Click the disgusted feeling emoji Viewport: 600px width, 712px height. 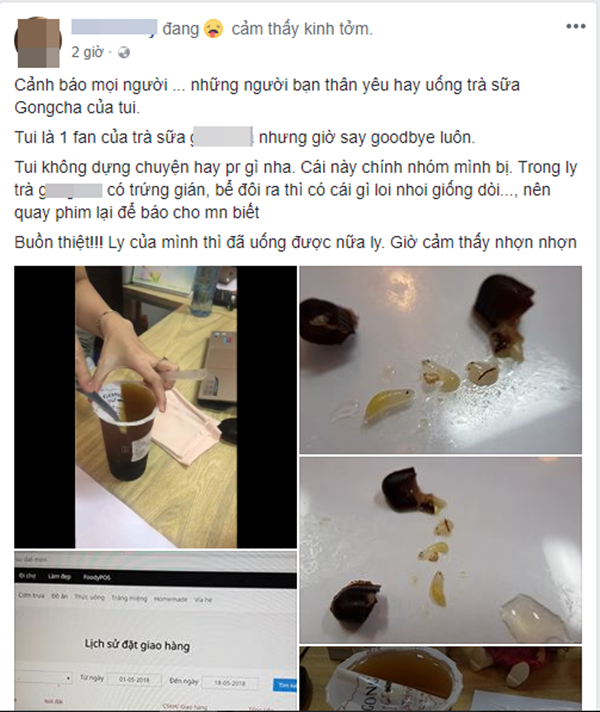(213, 29)
